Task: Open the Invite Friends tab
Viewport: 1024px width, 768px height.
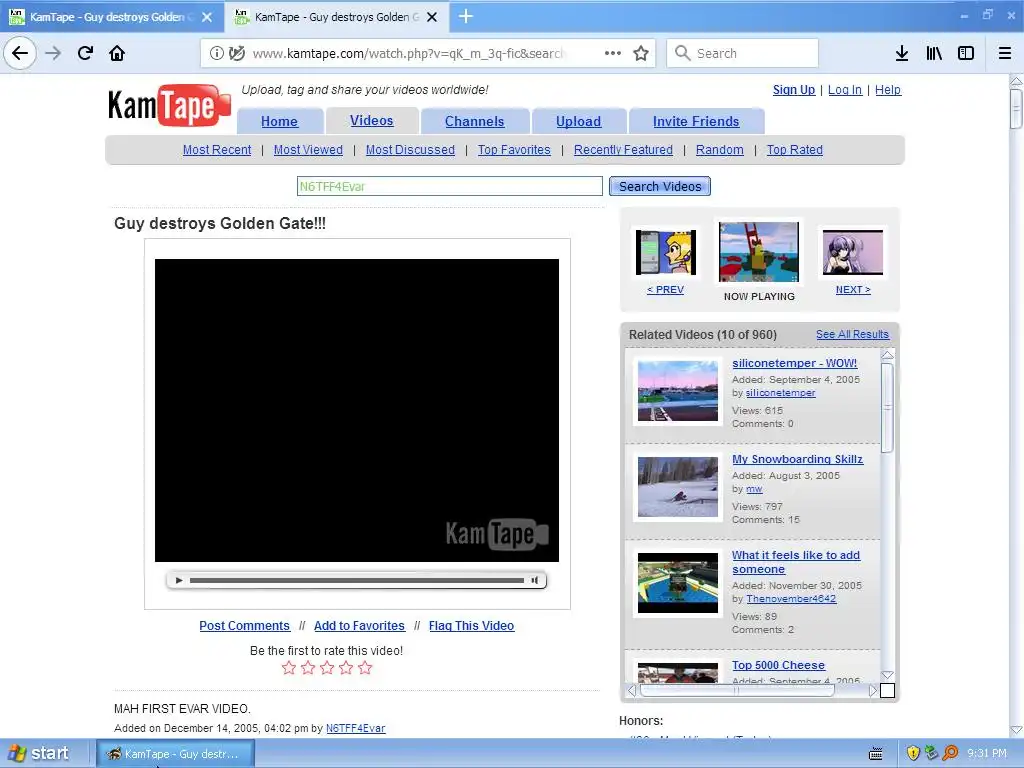Action: click(x=696, y=121)
